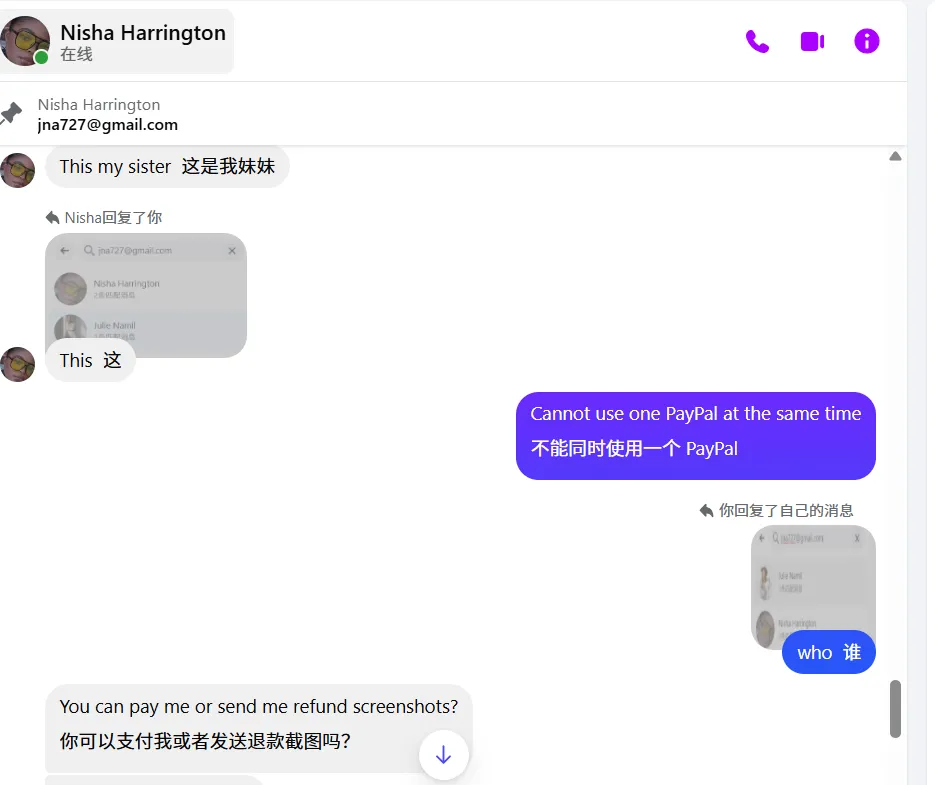Click the chat scrollbar thumb

pos(895,709)
